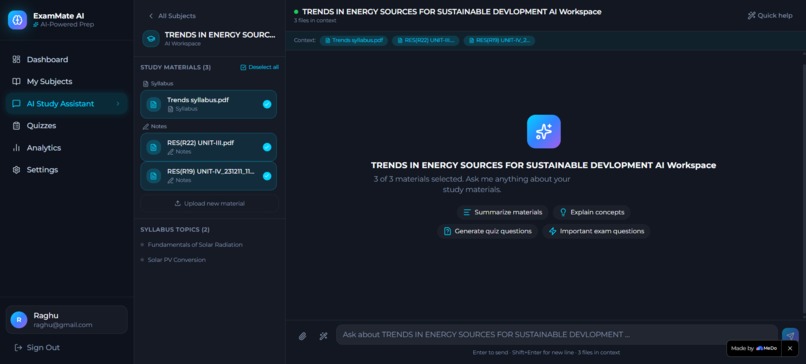The image size is (806, 364).
Task: Uncheck RES(R19) UNIT-IV material
Action: coord(267,176)
